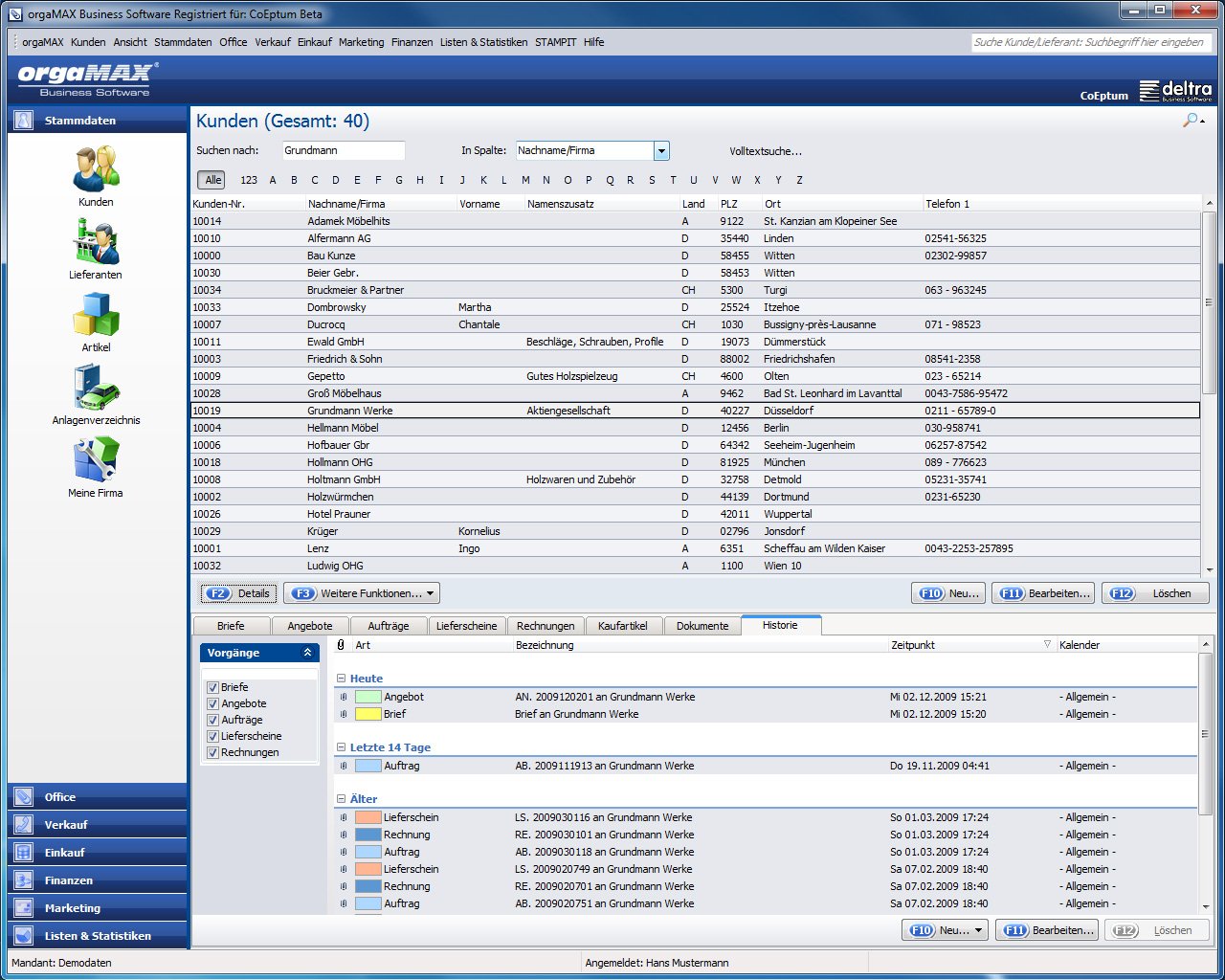Click the orgaMAX window icon in title bar
Screen dimensions: 1225x980
point(14,14)
